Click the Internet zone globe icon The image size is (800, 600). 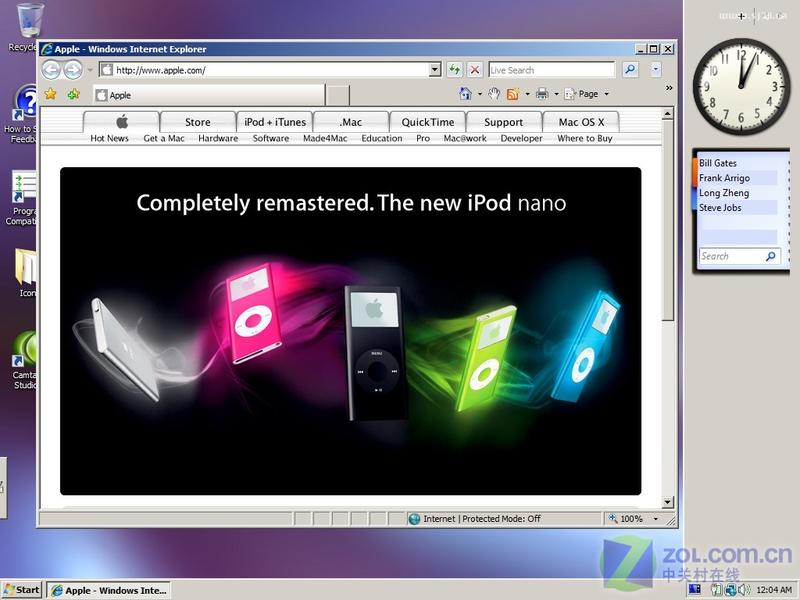tap(414, 519)
